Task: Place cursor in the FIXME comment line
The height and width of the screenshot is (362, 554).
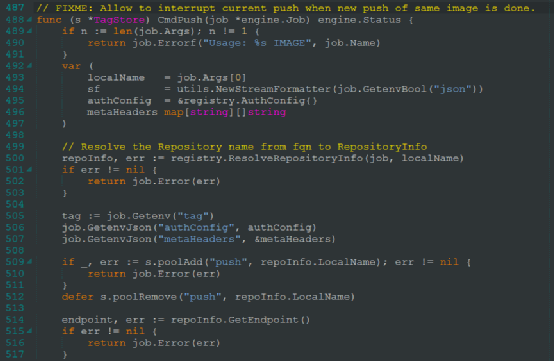Action: 286,8
